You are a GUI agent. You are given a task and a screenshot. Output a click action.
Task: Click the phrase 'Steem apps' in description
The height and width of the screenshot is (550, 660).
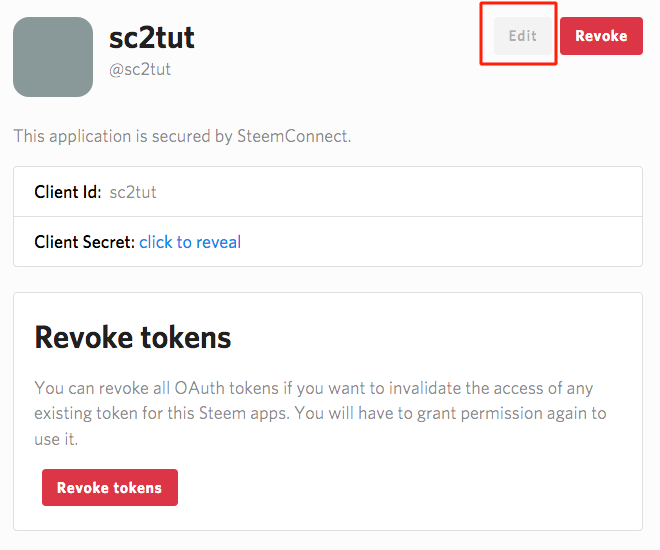244,414
